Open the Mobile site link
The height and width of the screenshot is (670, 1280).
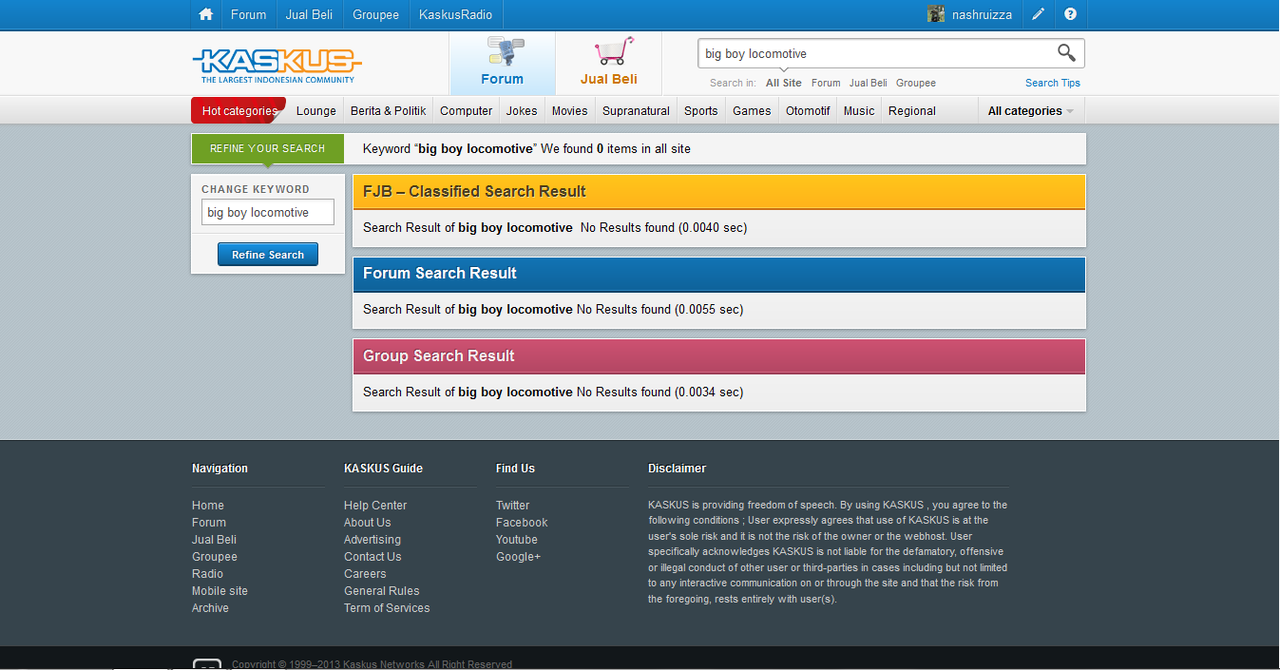(x=220, y=591)
